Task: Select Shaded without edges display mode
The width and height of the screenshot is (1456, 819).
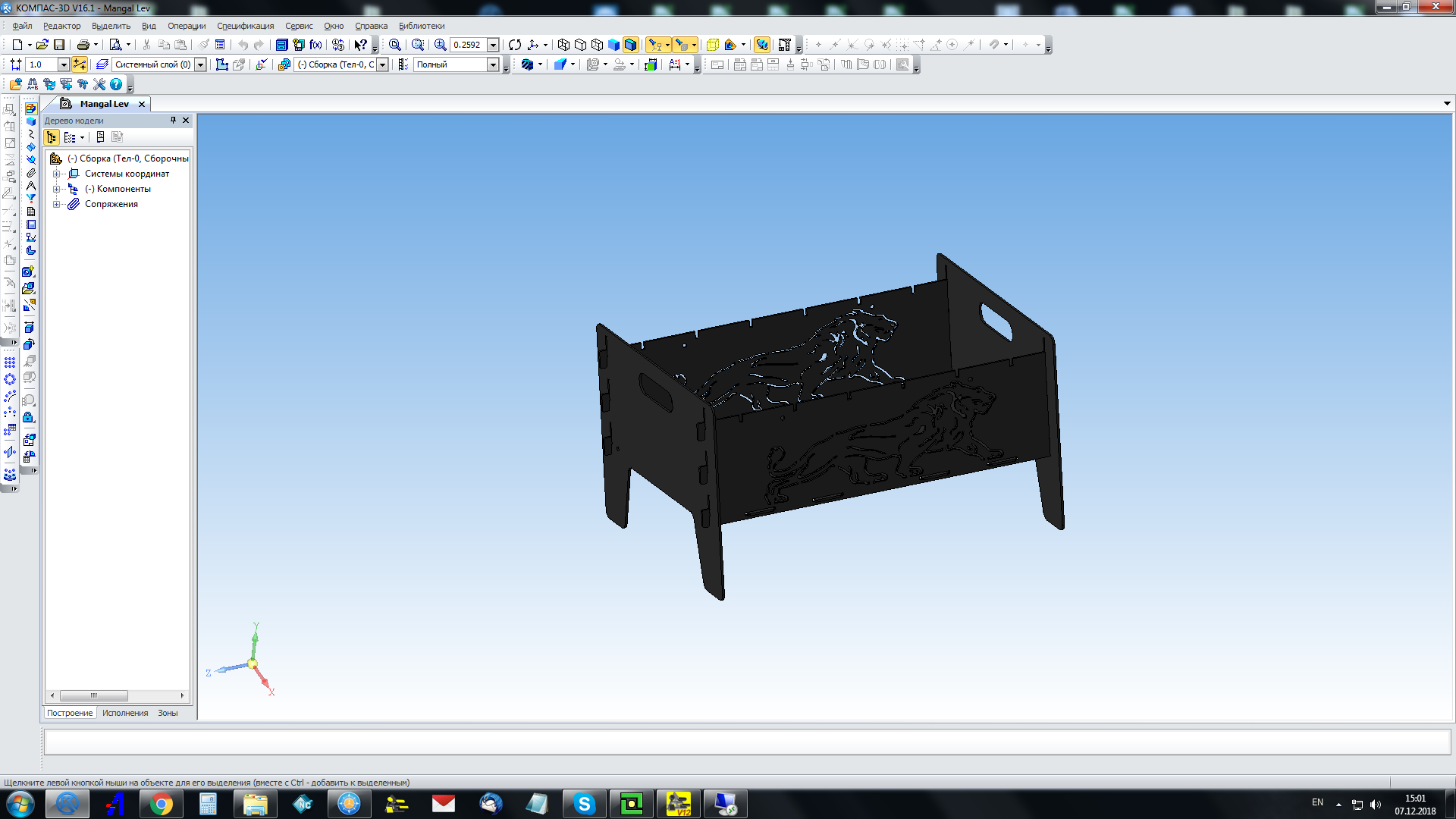Action: [613, 45]
